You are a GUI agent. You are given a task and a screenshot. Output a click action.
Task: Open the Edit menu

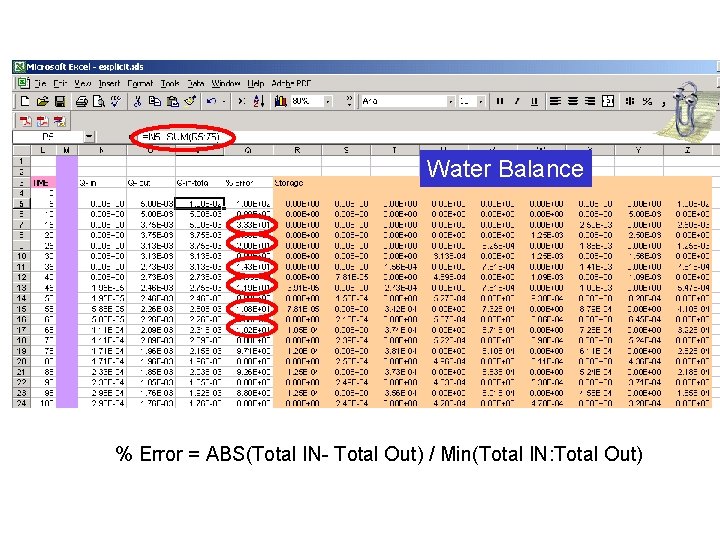click(60, 84)
